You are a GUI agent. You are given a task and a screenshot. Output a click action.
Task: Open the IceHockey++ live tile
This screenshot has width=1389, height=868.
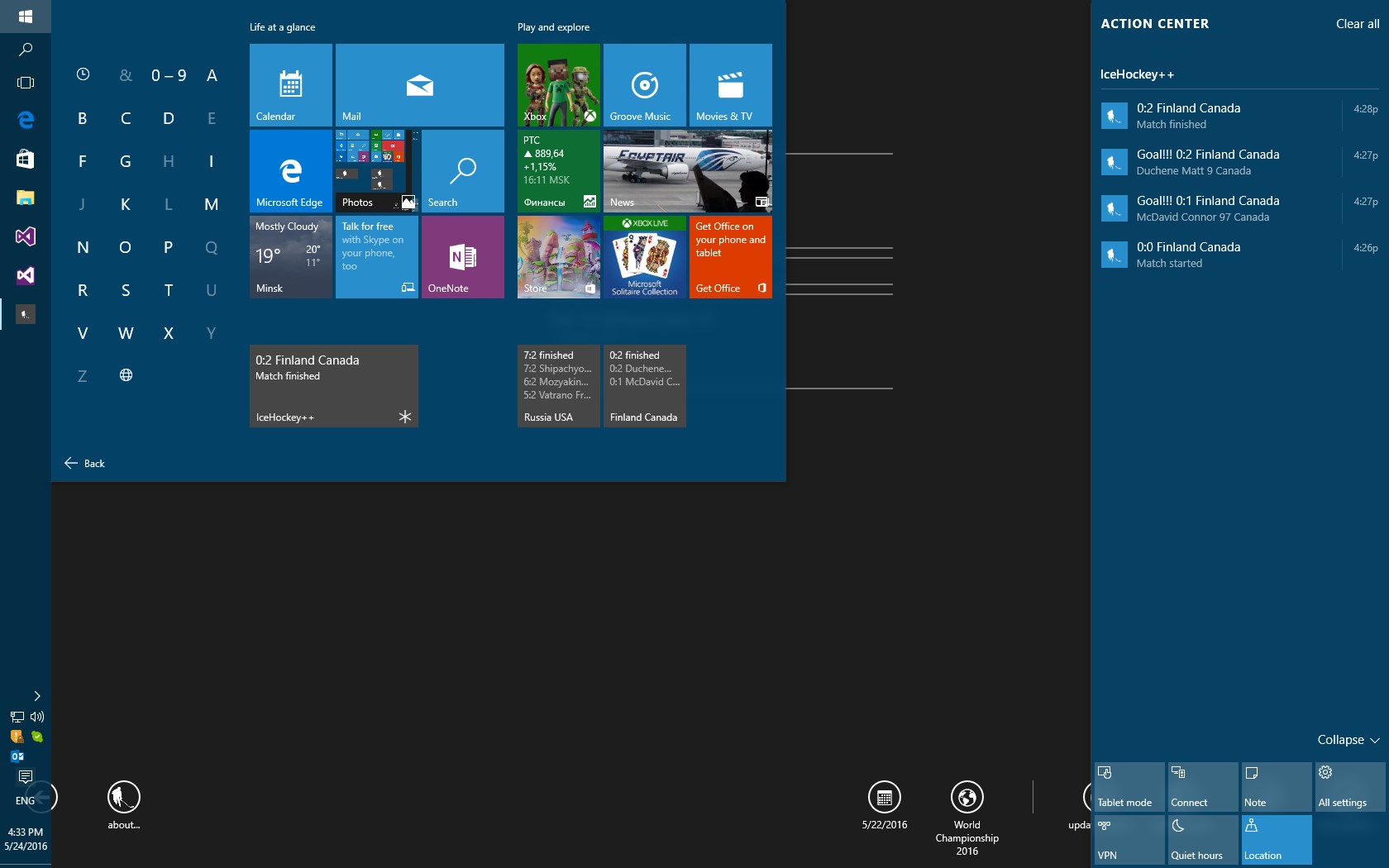coord(334,386)
